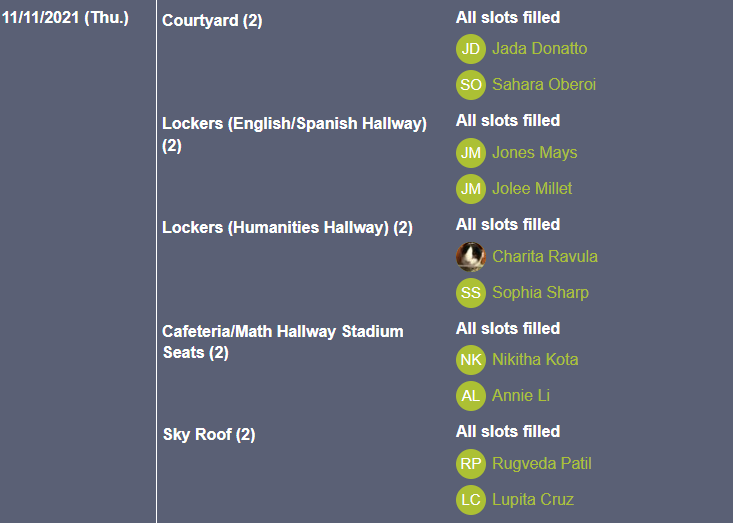Click Annie Li's AL avatar icon
The height and width of the screenshot is (524, 734).
pyautogui.click(x=471, y=396)
